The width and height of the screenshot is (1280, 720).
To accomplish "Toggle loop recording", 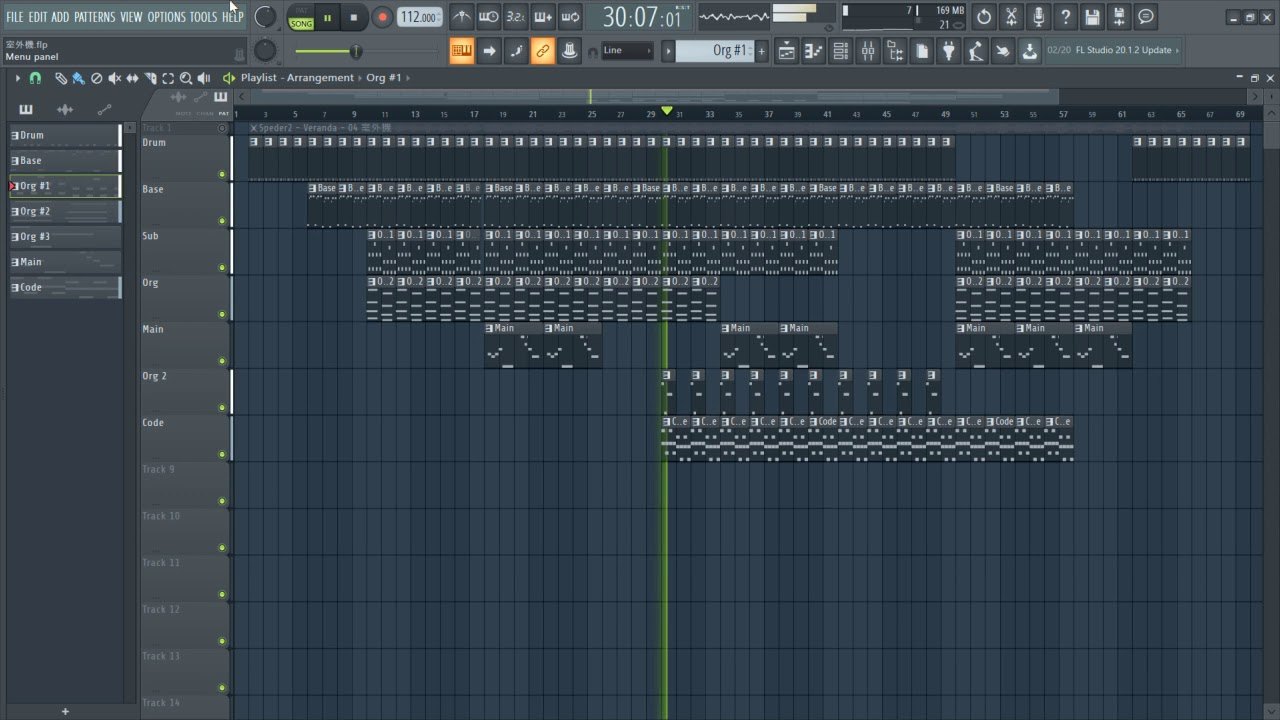I will pos(570,17).
